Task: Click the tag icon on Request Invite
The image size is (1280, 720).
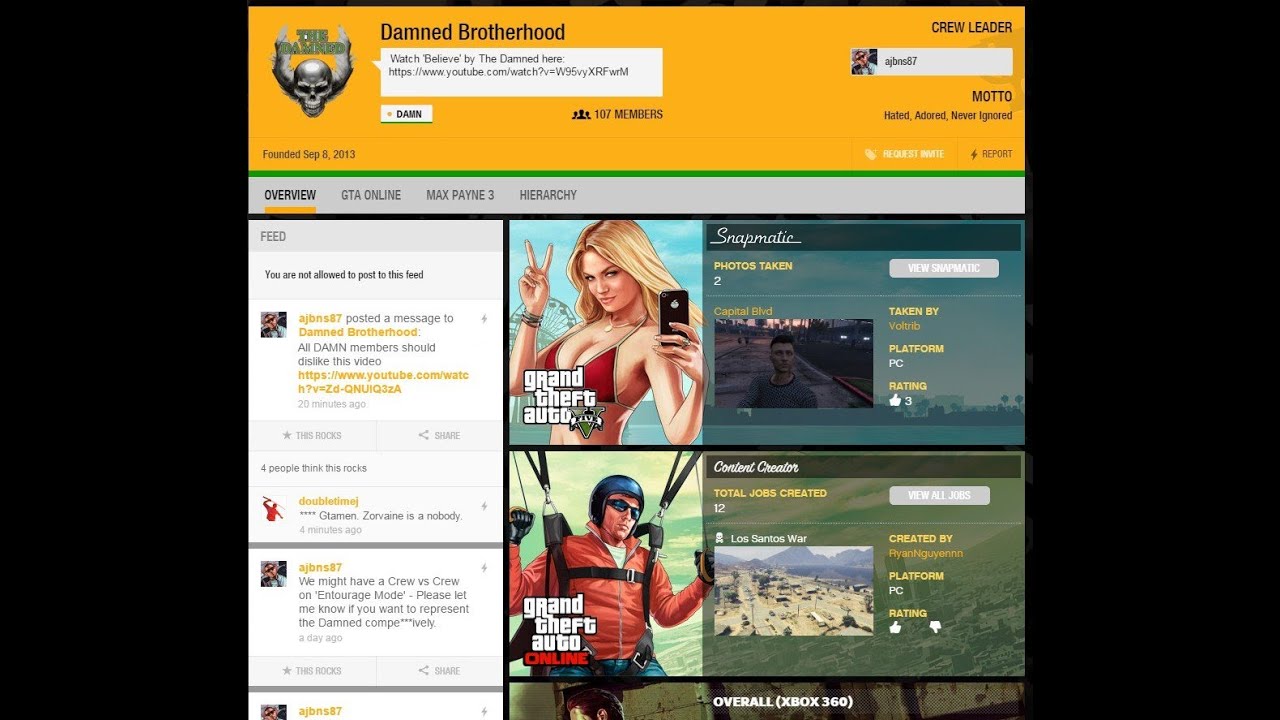Action: click(x=870, y=155)
